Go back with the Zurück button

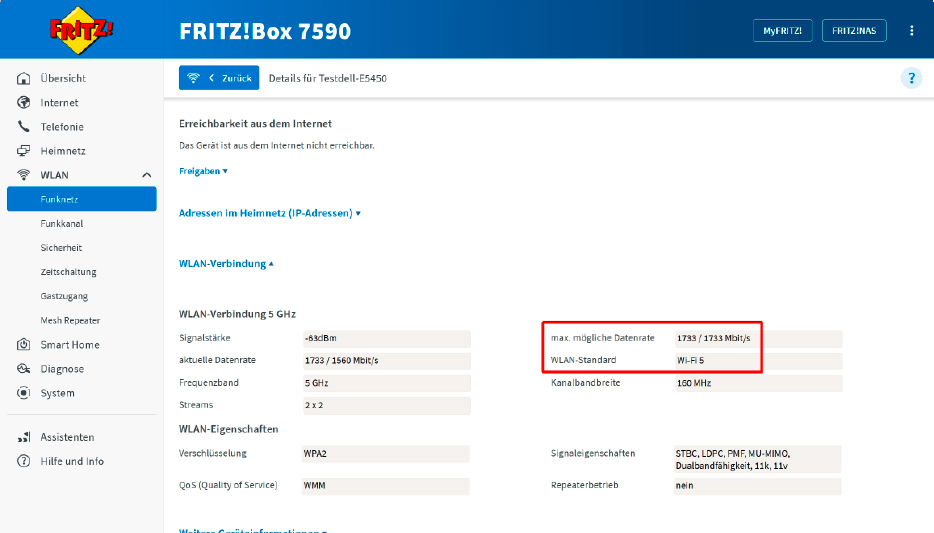pos(219,78)
